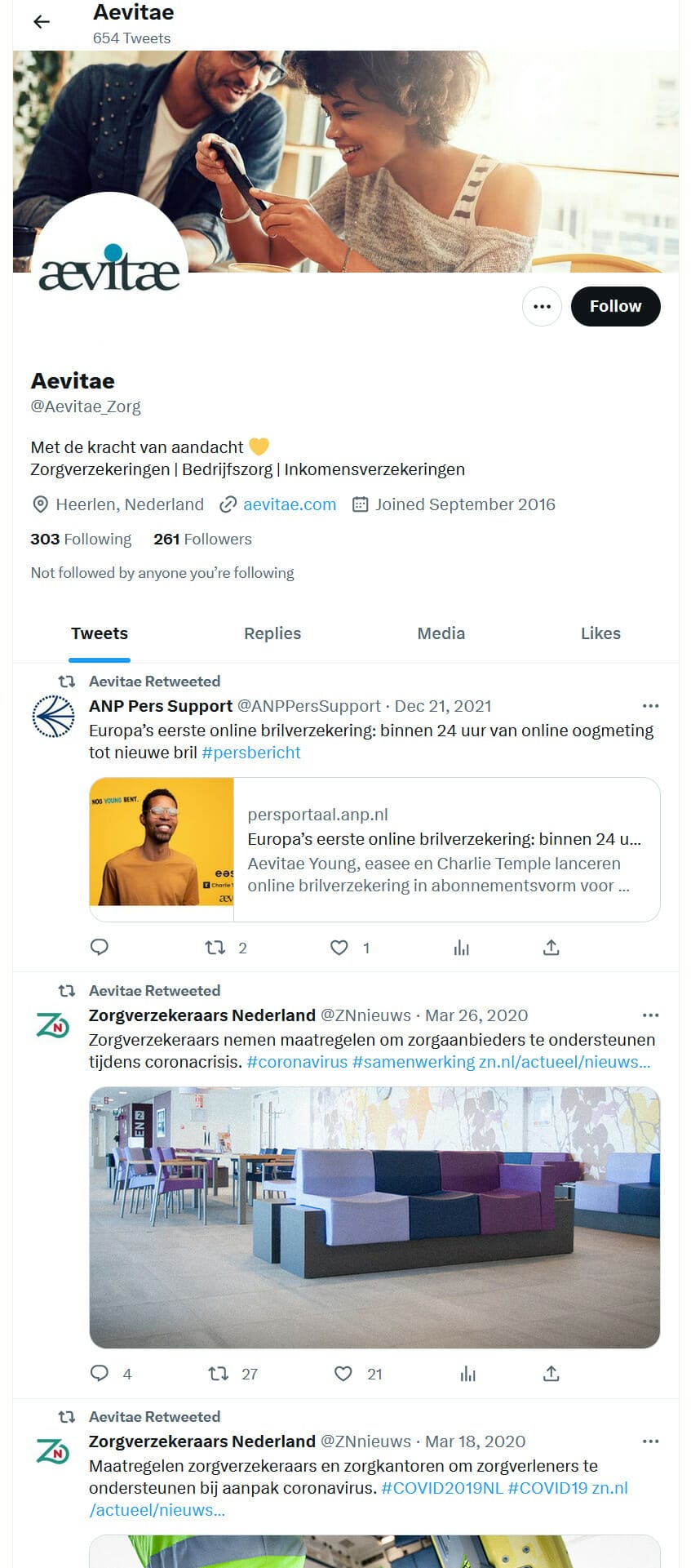Share the Zorgverzekeraars Nederland coronacrisis tweet

coord(551,1373)
